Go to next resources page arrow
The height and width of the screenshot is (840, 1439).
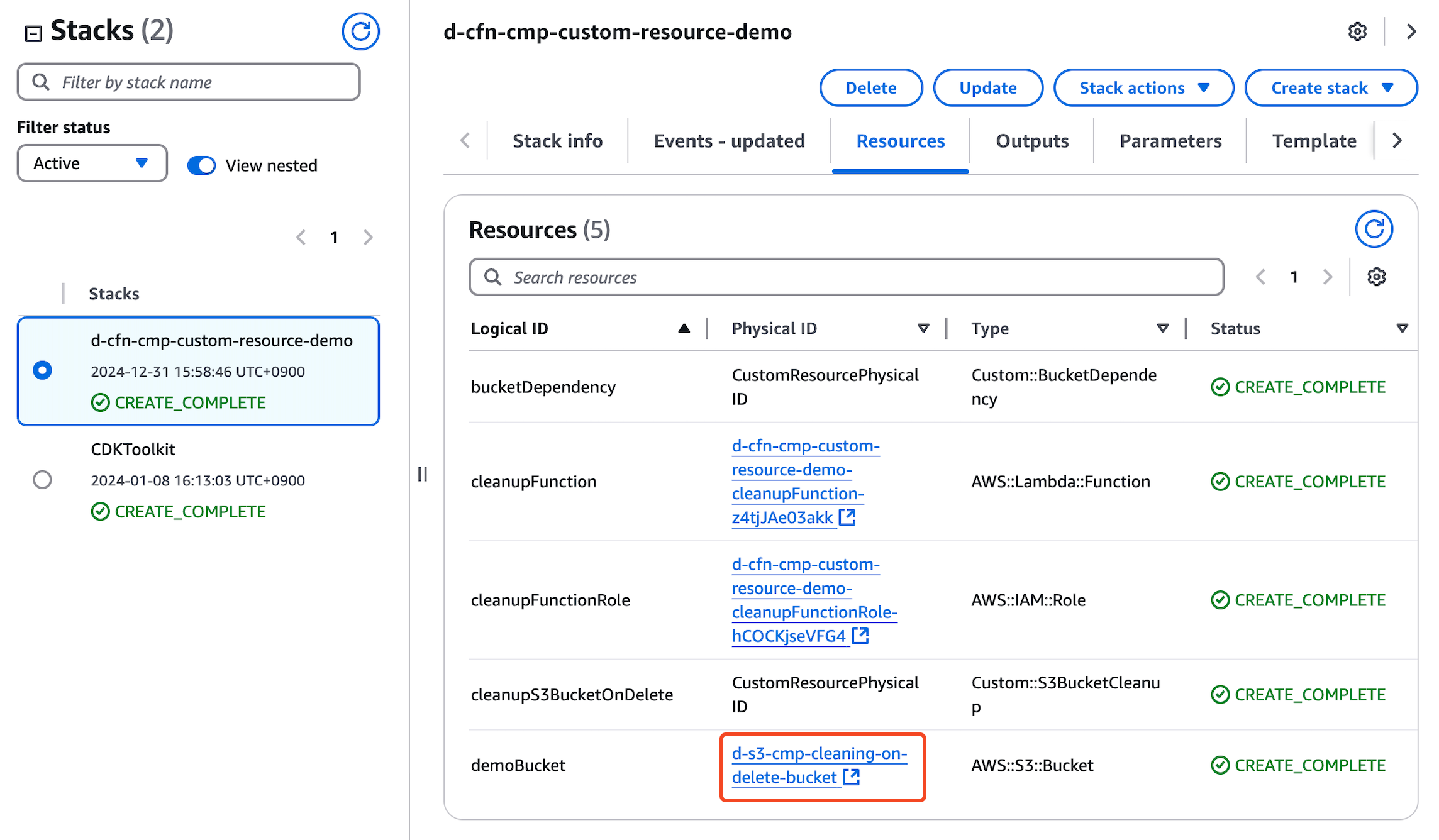[1328, 277]
